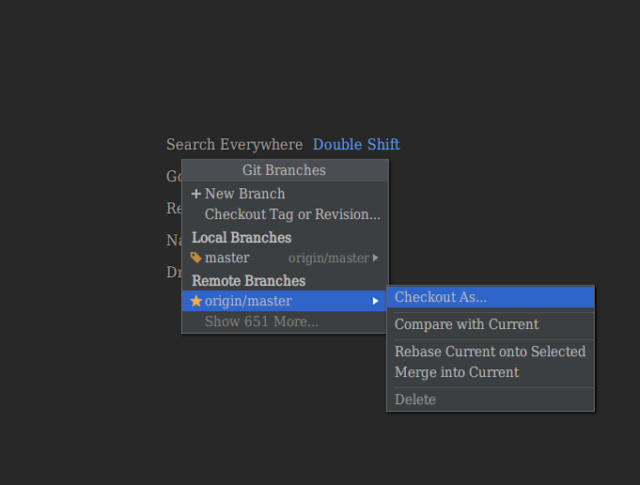The image size is (640, 485).
Task: Click the New Branch text label
Action: (245, 194)
